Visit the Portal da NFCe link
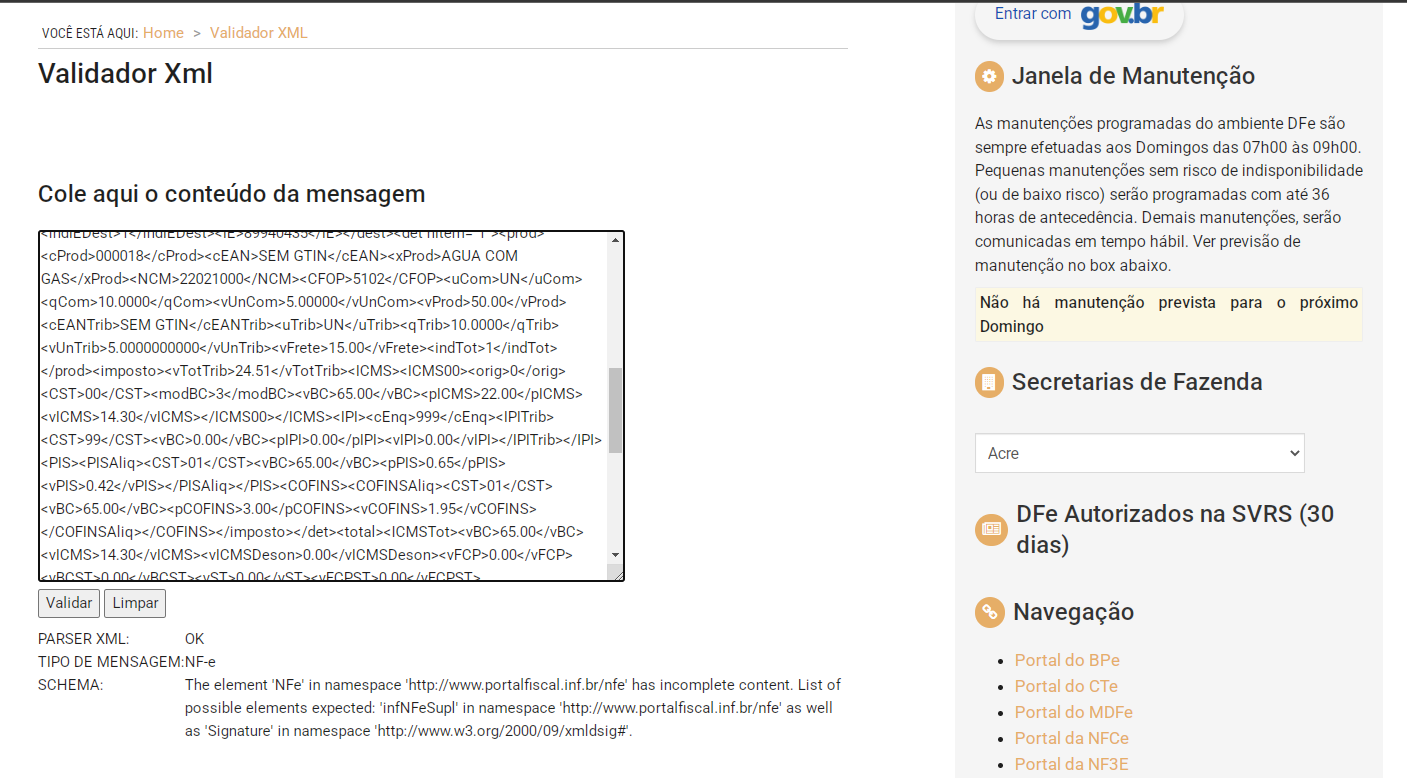 1072,738
